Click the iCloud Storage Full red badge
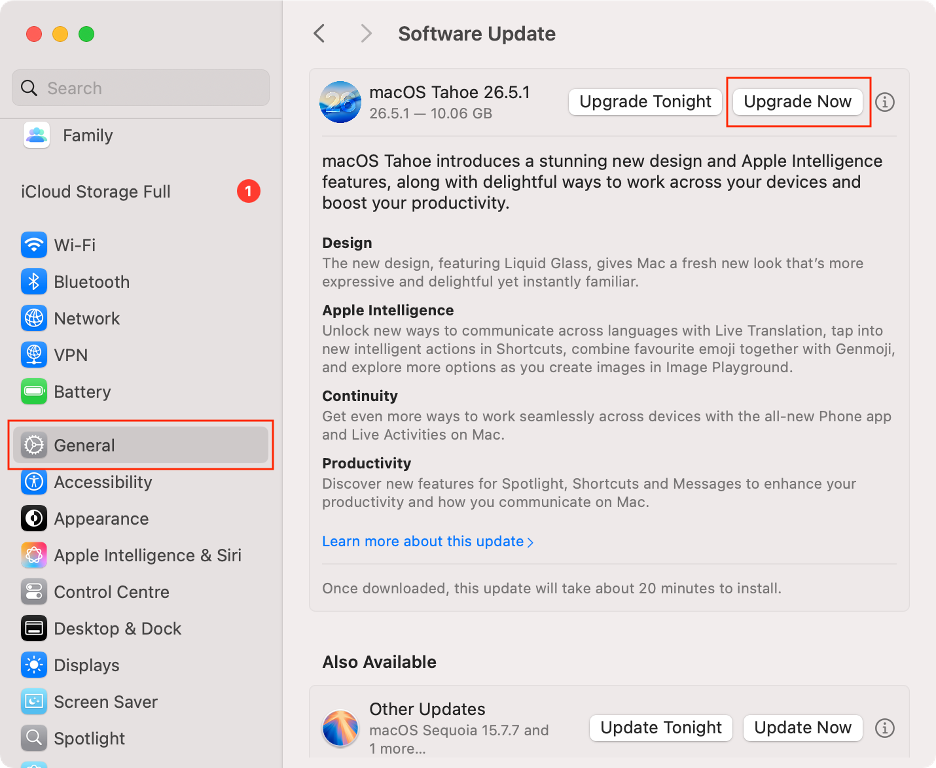 [248, 192]
